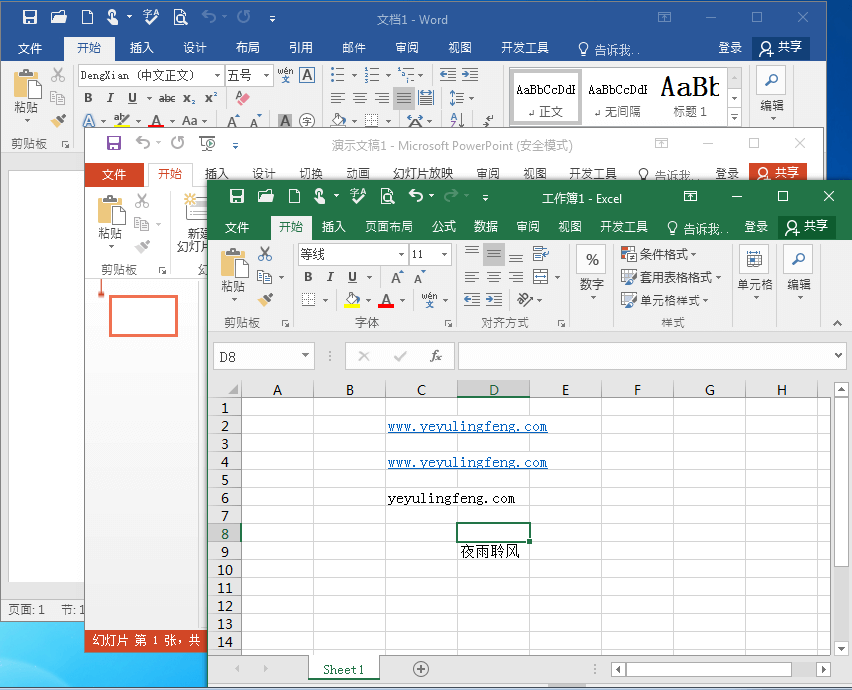The image size is (852, 690).
Task: Click Increase Indent icon in Excel
Action: pyautogui.click(x=494, y=299)
